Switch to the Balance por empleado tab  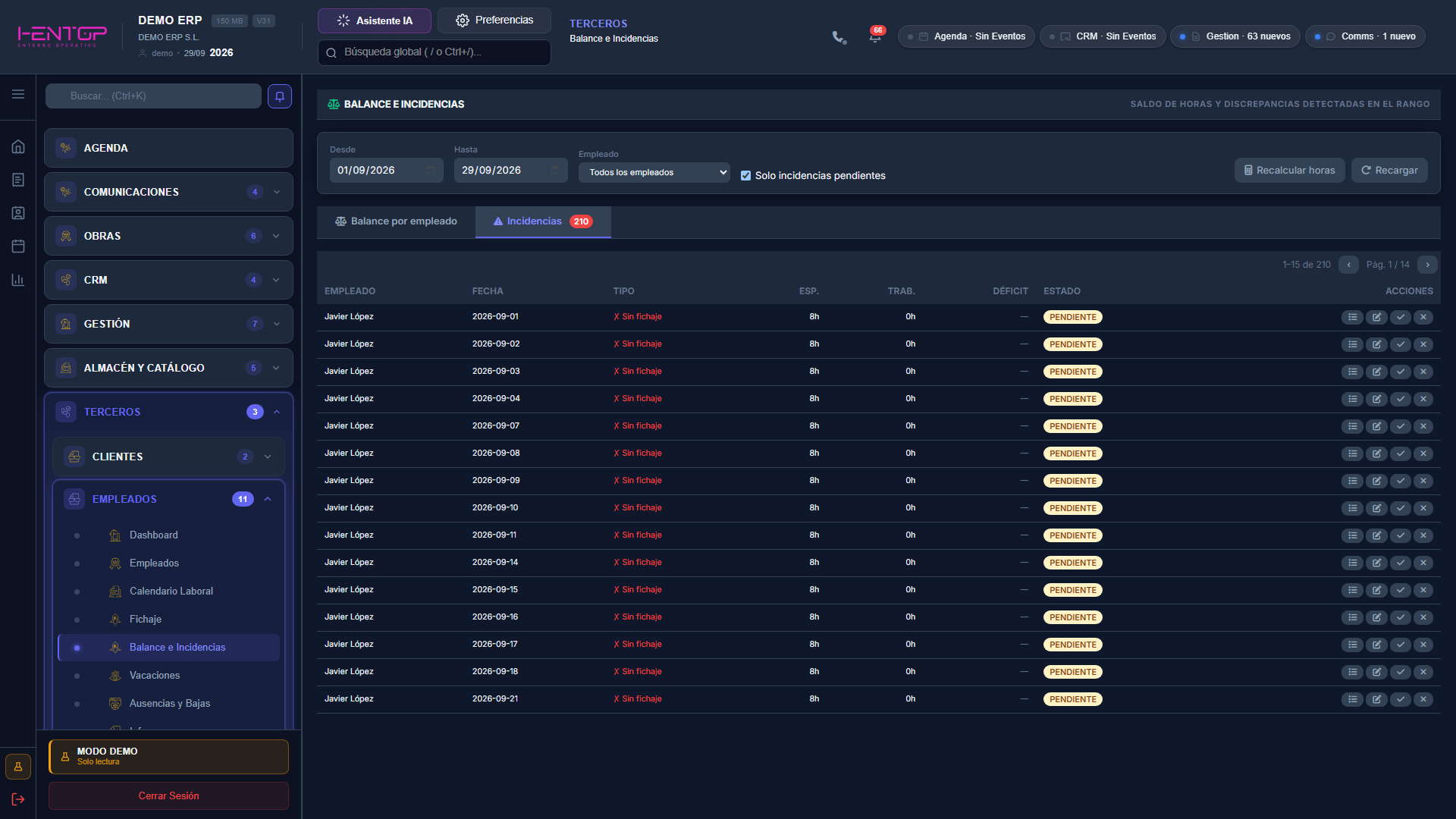[x=396, y=221]
